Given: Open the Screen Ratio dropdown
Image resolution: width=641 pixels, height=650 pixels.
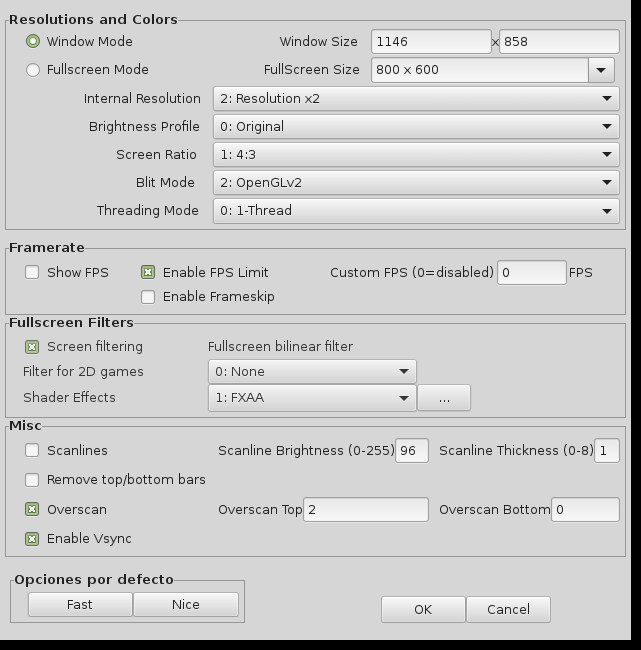Looking at the screenshot, I should [x=416, y=155].
